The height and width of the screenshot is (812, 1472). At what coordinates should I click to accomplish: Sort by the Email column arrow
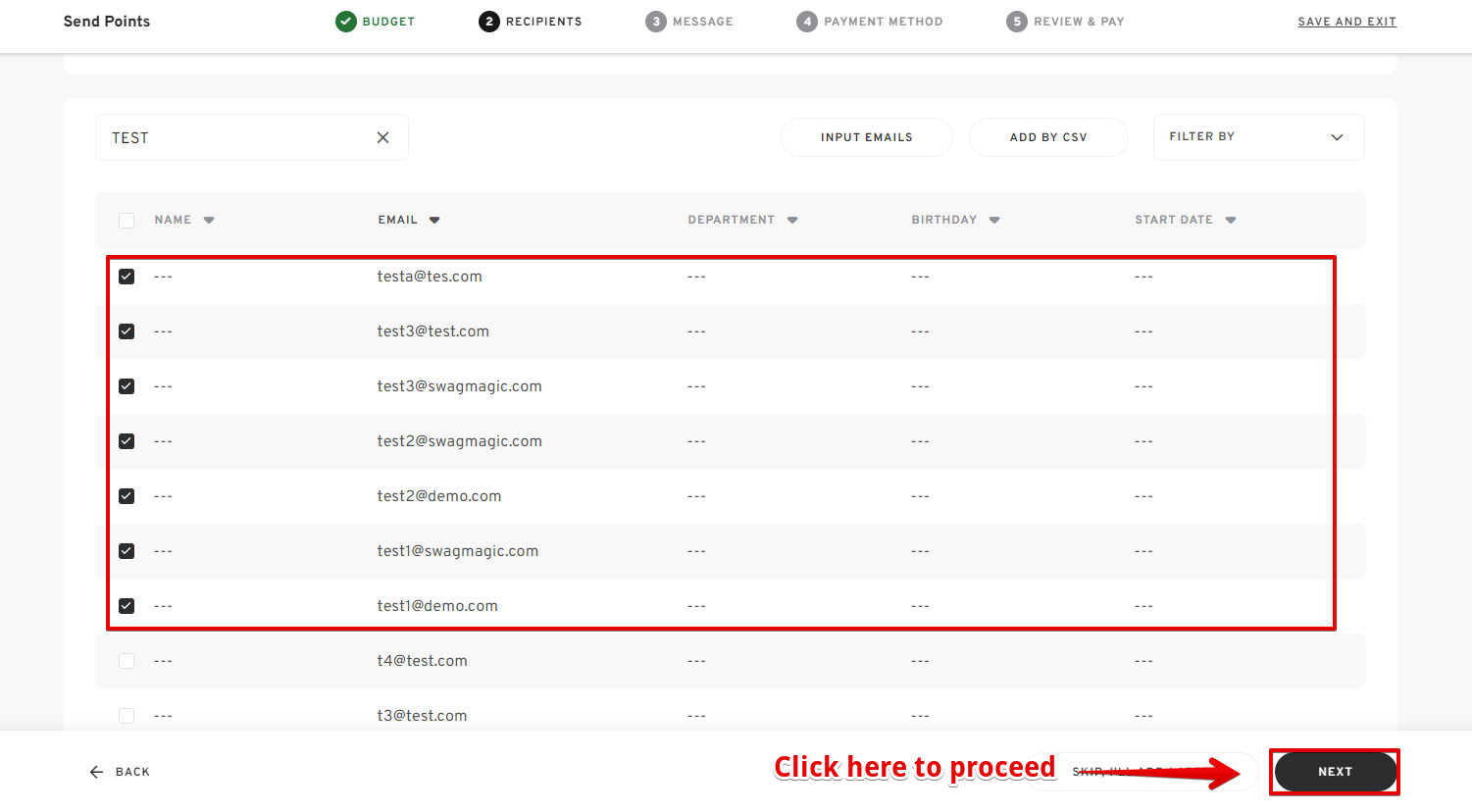pos(434,221)
